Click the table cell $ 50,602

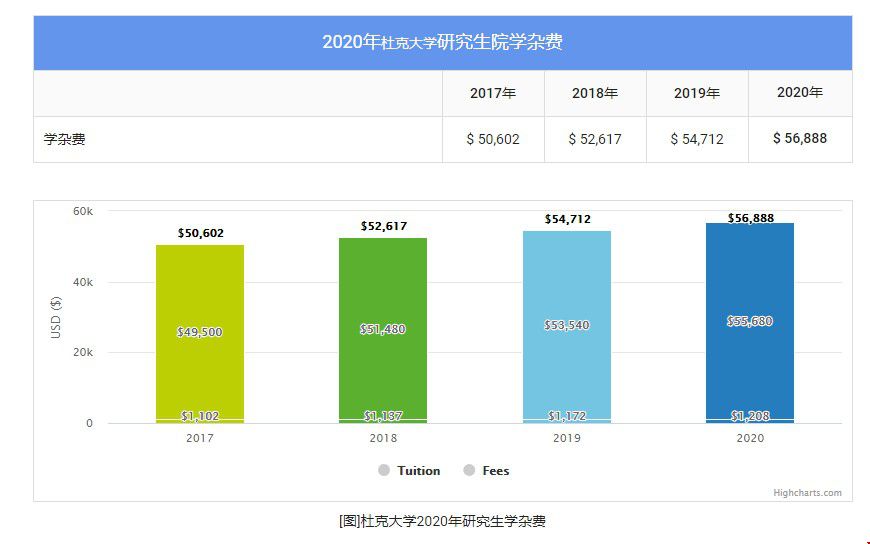click(493, 139)
